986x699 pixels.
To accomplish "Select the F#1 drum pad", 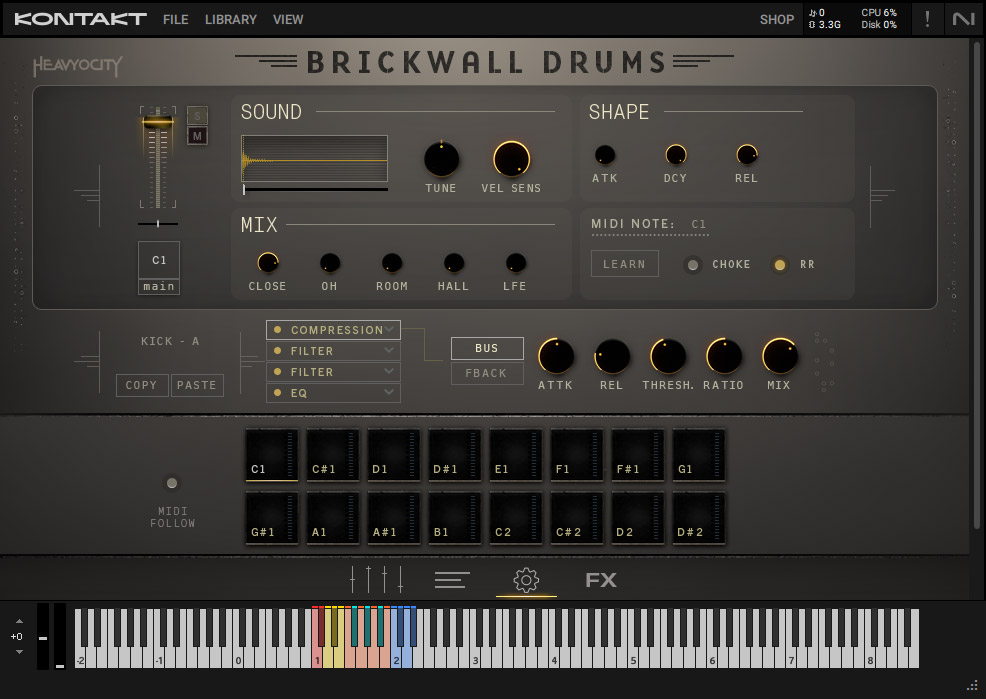I will (x=638, y=456).
